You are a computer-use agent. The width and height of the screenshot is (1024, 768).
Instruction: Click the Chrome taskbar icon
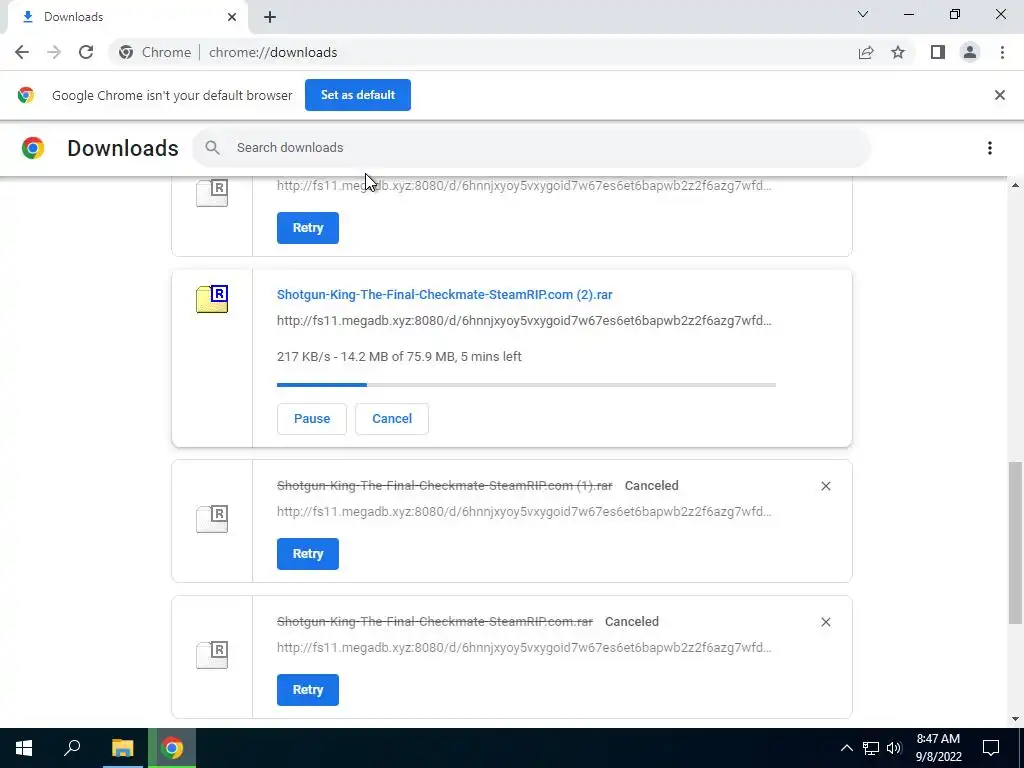[x=172, y=748]
